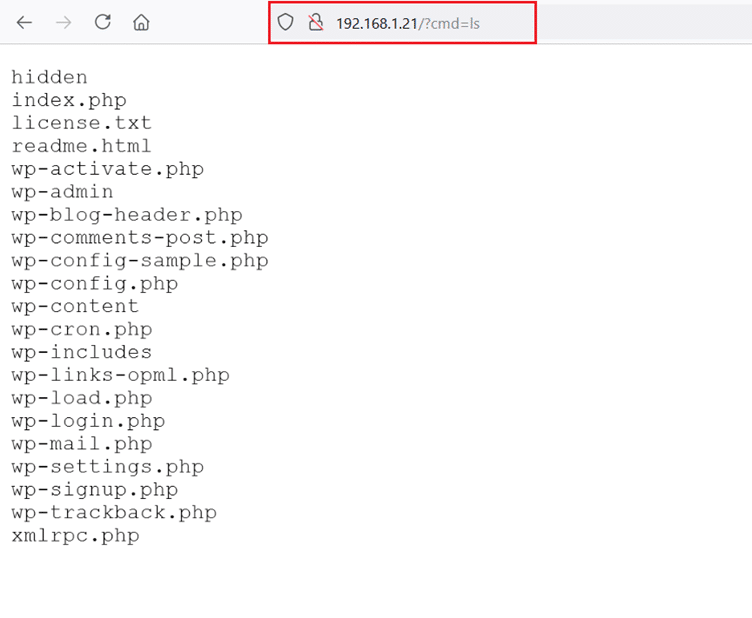Click the license.txt entry
Screen dimensions: 752x618
(x=81, y=123)
